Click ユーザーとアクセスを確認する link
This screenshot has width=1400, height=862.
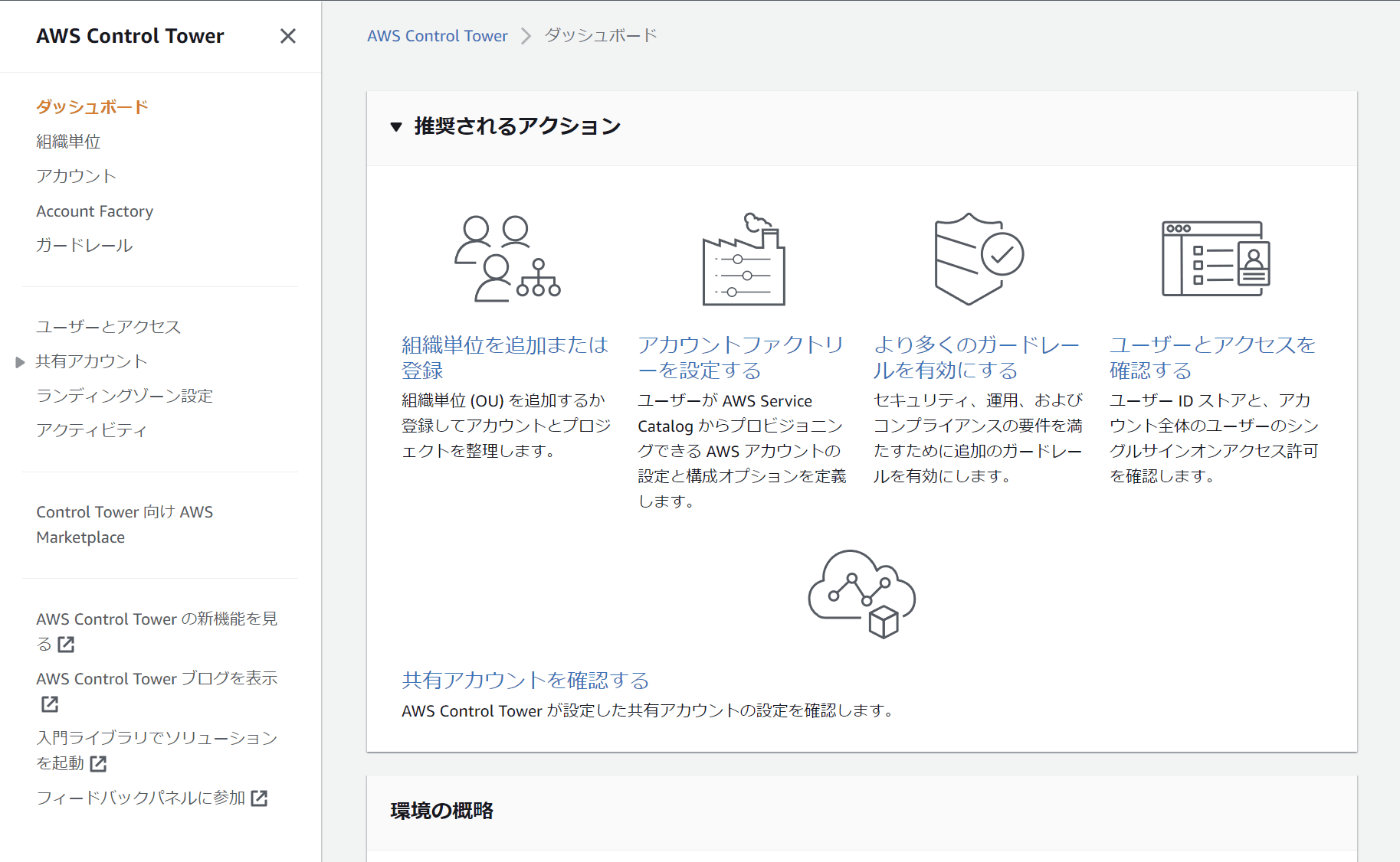(1213, 358)
